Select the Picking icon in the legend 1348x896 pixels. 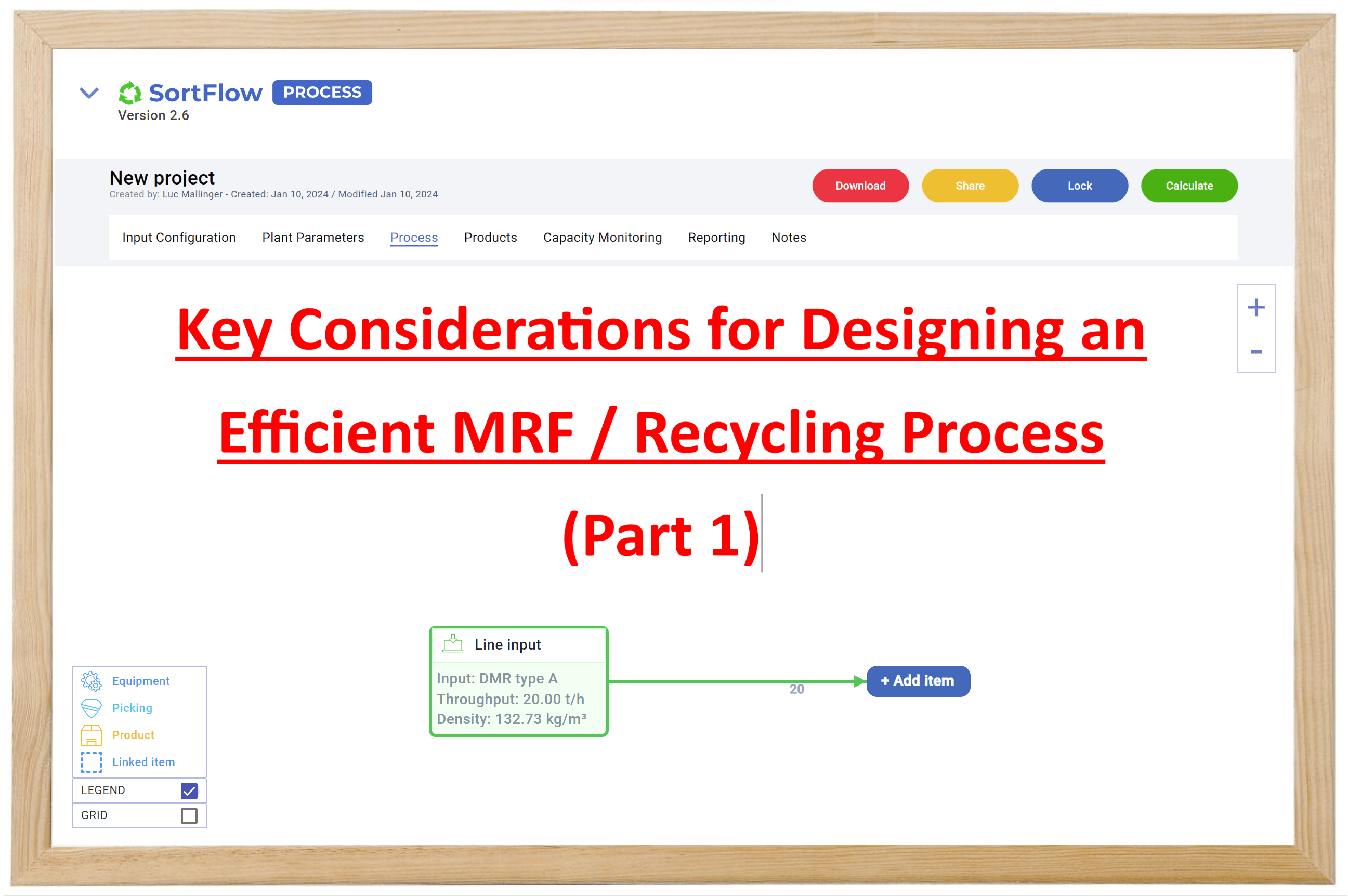tap(91, 707)
